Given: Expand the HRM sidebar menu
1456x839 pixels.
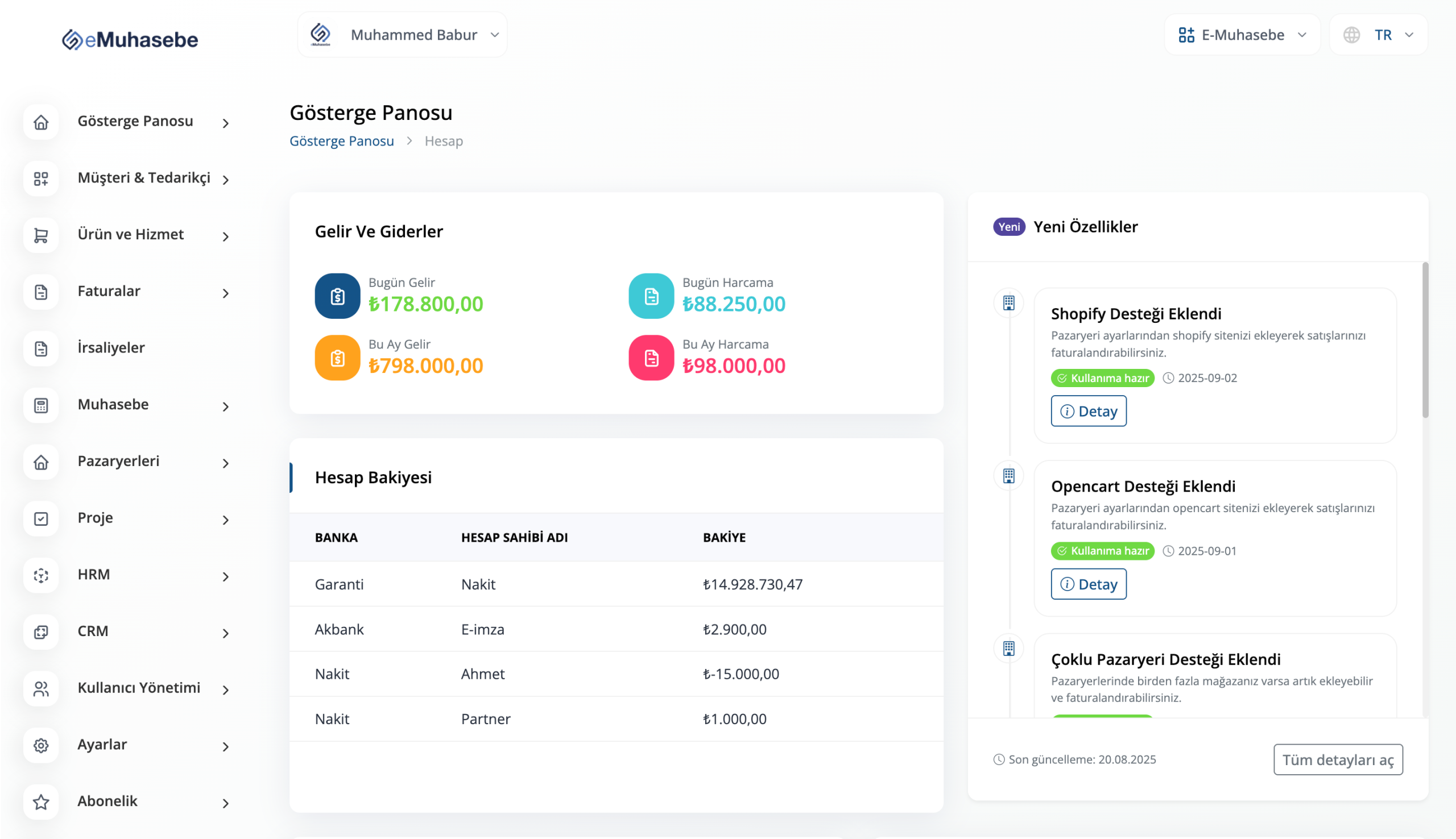Looking at the screenshot, I should (x=93, y=575).
